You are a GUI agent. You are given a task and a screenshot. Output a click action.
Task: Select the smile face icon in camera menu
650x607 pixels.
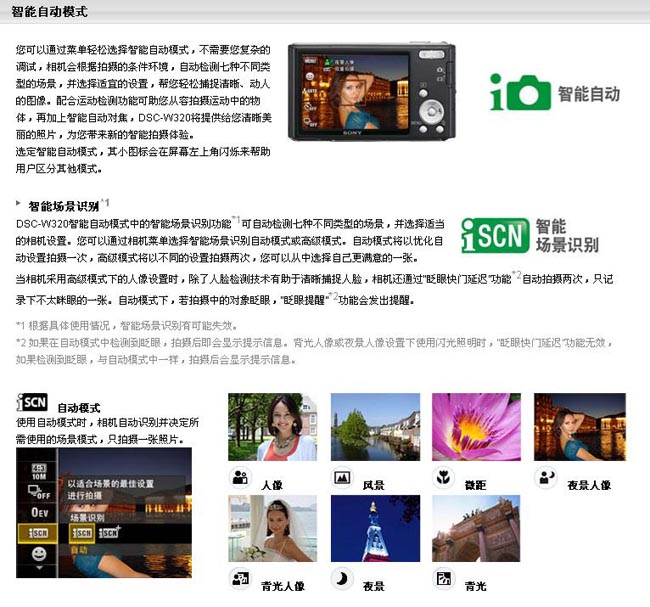coord(39,554)
